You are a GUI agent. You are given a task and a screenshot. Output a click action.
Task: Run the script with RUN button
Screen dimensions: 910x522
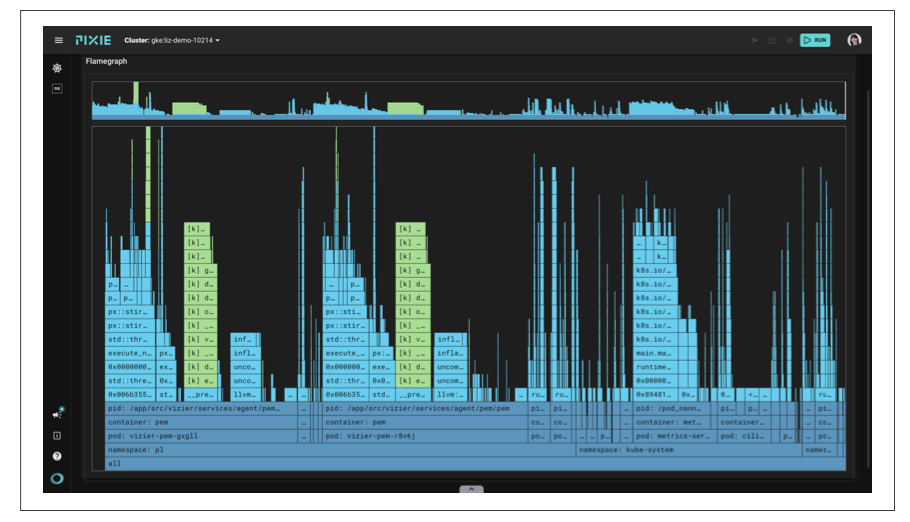tap(815, 40)
